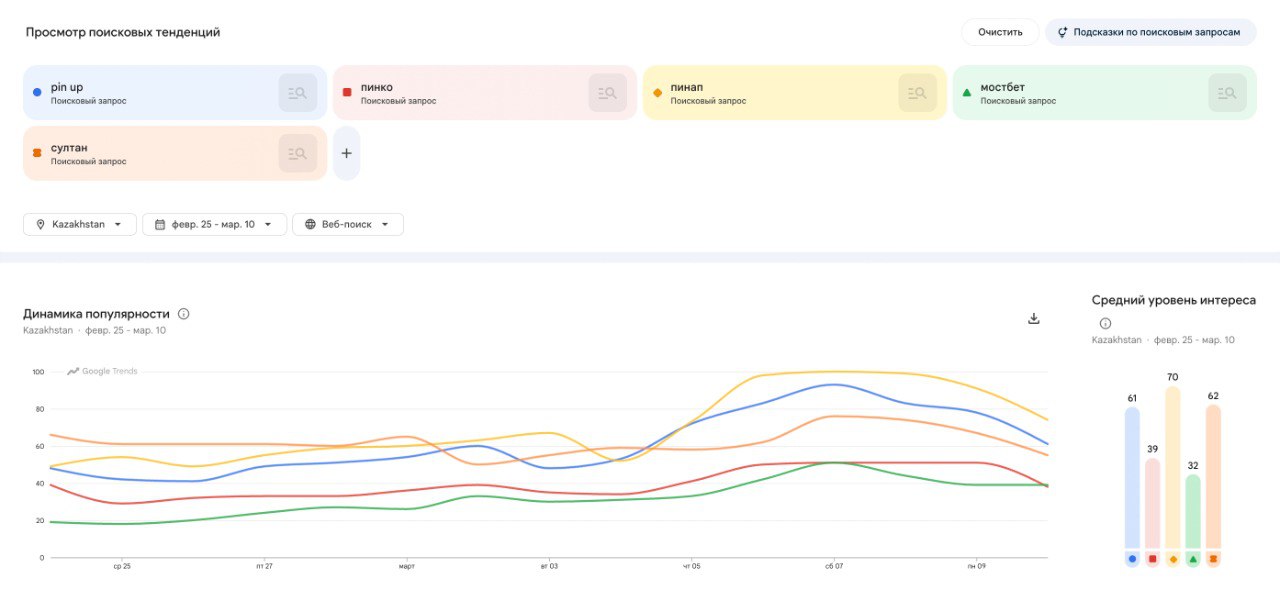Select the yellow 'пинап' average bar (70)
Viewport: 1280px width, 590px height.
tap(1172, 468)
